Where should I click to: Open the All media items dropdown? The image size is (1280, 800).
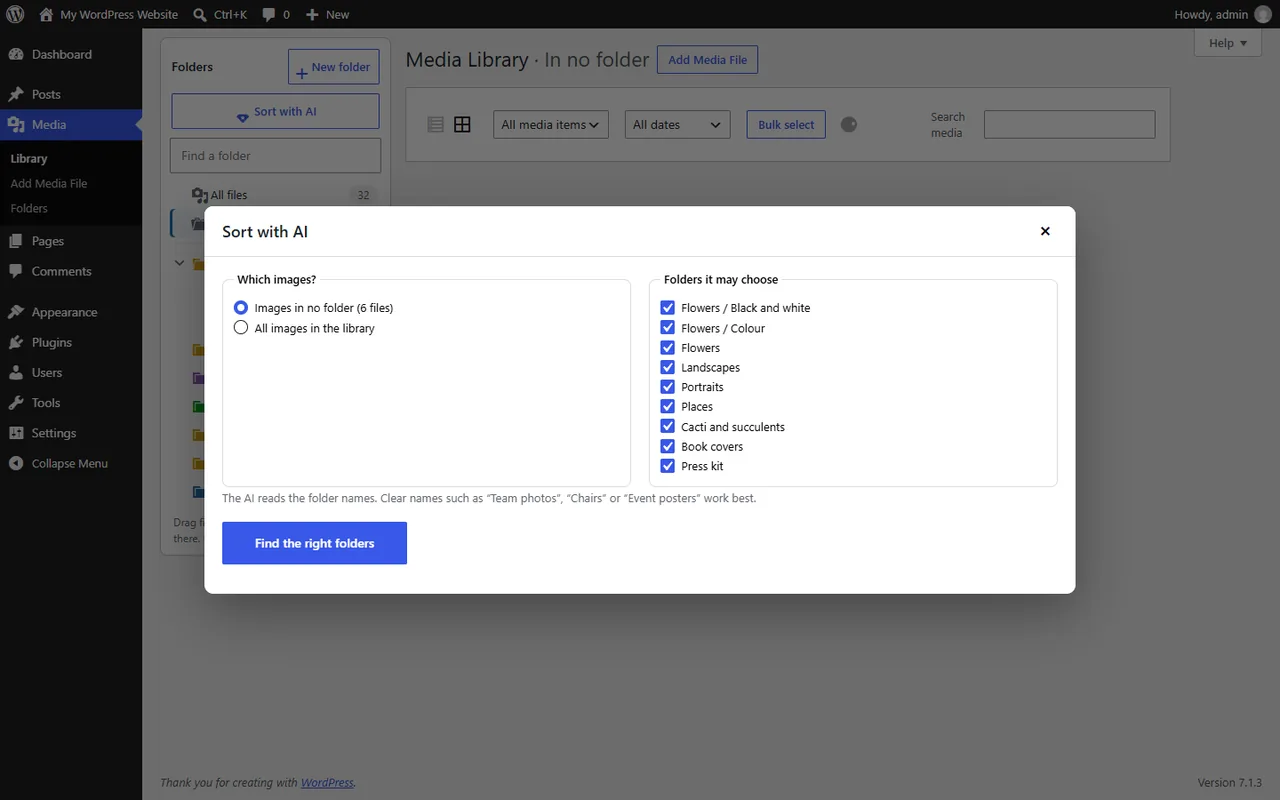pos(551,124)
